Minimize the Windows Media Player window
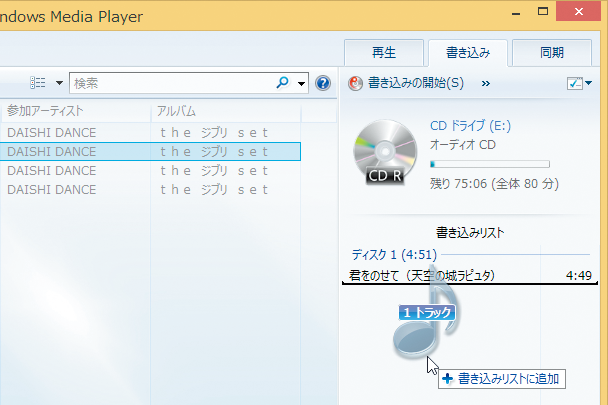Image resolution: width=608 pixels, height=405 pixels. pyautogui.click(x=516, y=12)
